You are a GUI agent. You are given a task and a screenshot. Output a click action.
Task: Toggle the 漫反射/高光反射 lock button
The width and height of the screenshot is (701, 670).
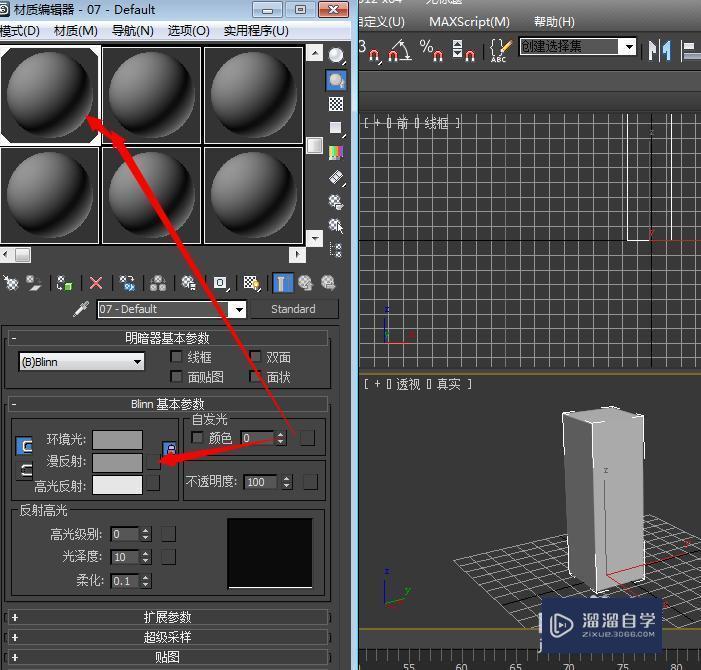[x=24, y=471]
